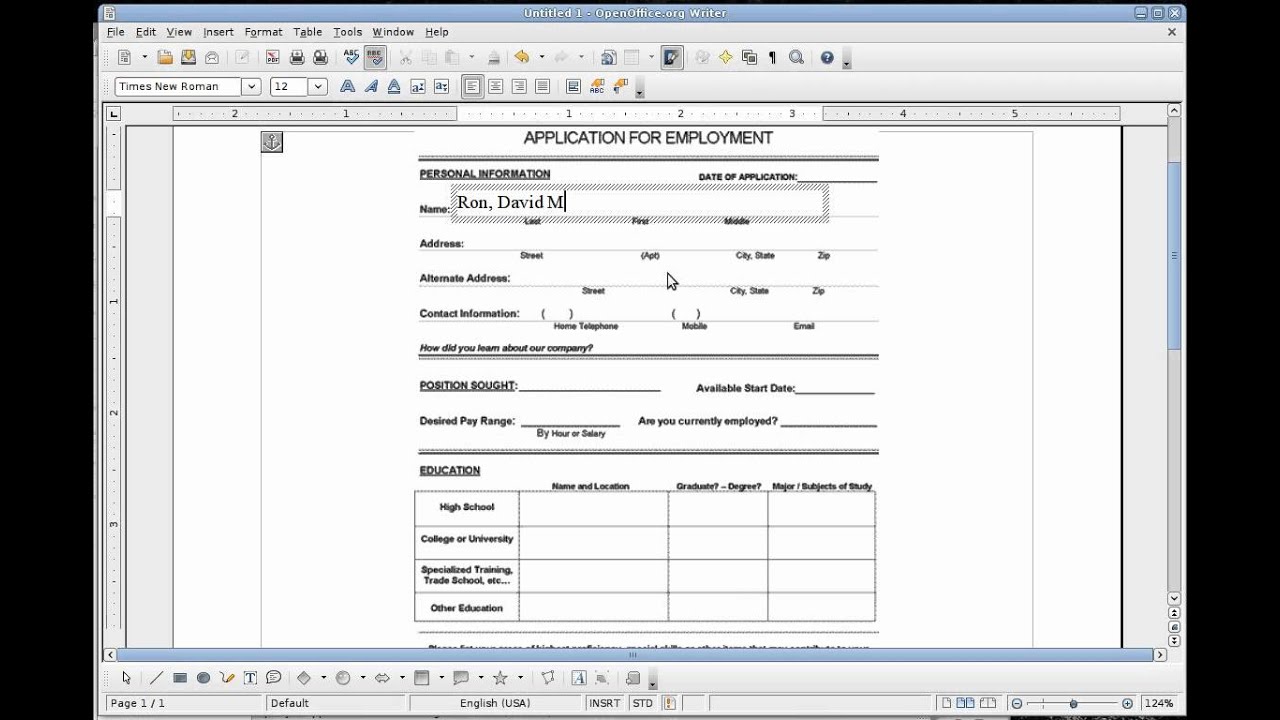Toggle the INSRT insert mode field
This screenshot has width=1280, height=720.
605,703
